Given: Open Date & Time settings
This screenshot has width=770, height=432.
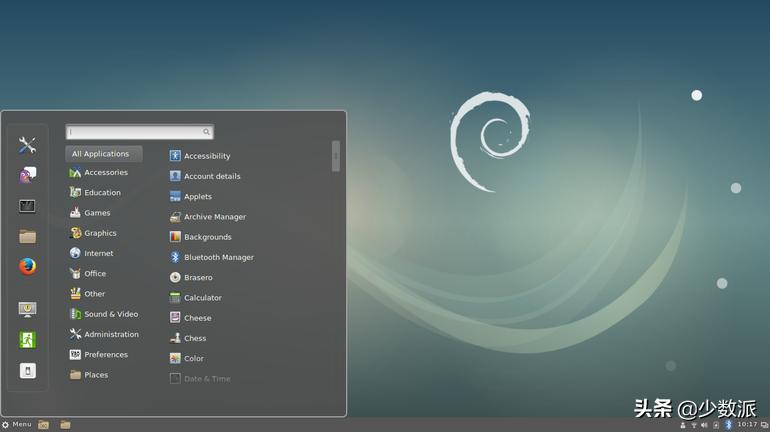Looking at the screenshot, I should tap(200, 378).
